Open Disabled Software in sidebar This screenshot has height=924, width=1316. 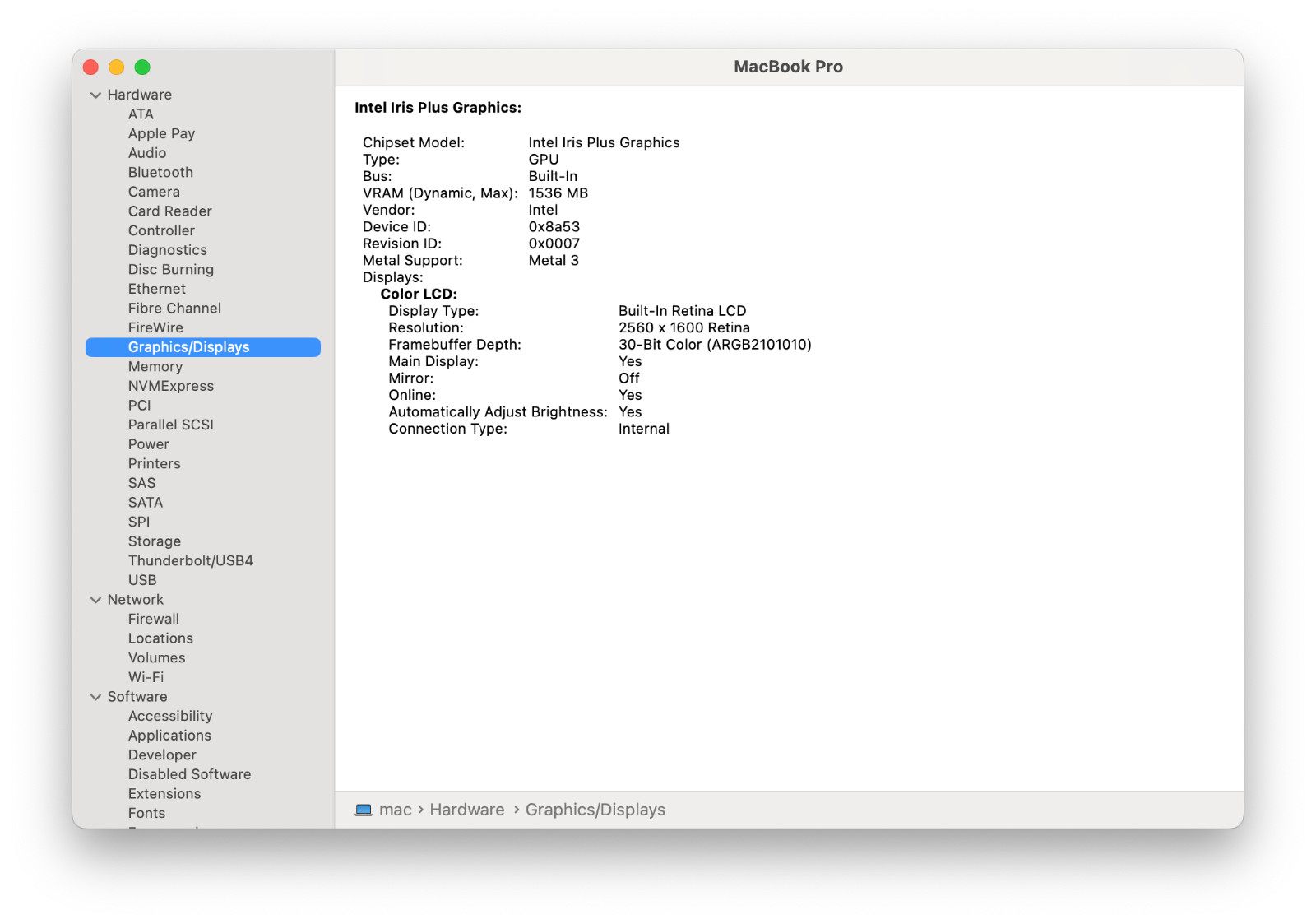pos(189,774)
